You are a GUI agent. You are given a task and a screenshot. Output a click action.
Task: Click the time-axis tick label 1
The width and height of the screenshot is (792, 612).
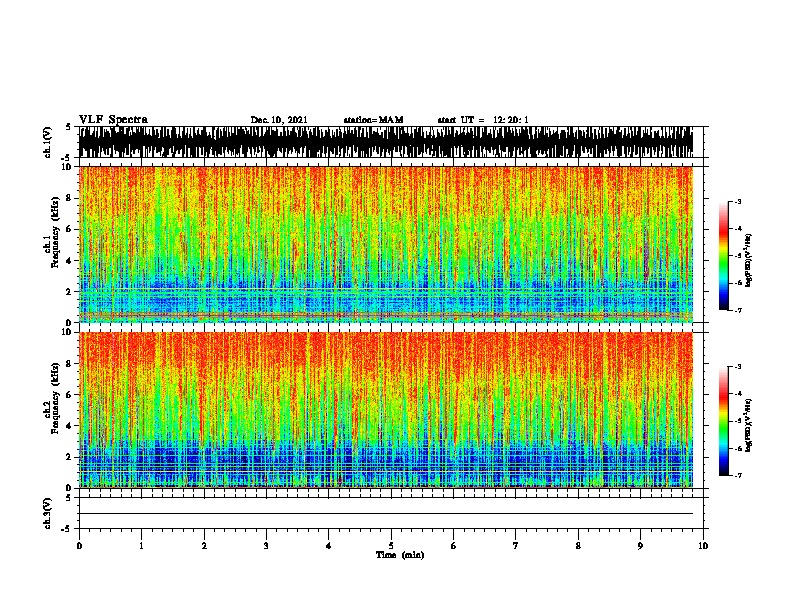[141, 546]
